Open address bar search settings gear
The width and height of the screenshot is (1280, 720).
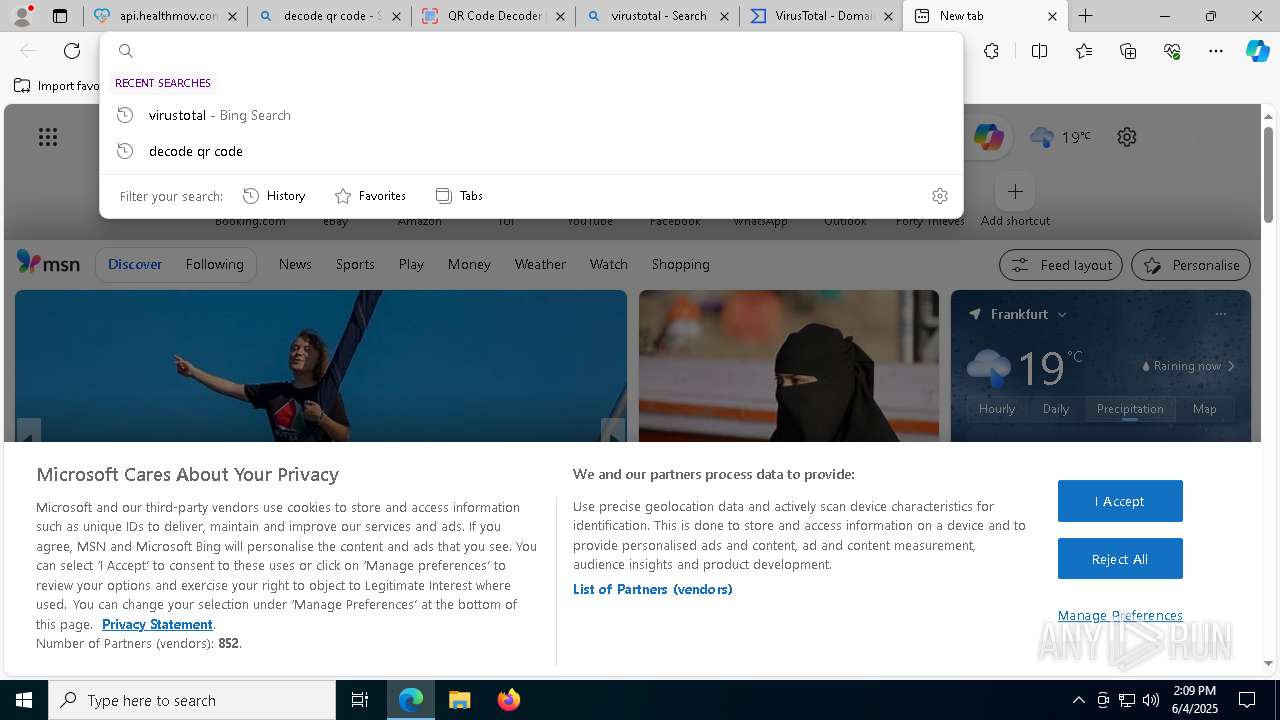[939, 196]
